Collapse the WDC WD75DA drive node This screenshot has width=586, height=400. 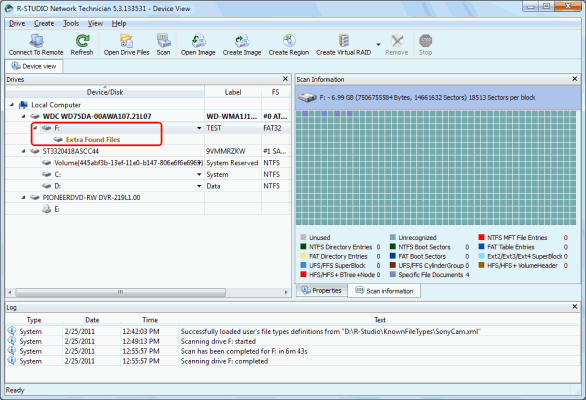point(24,116)
